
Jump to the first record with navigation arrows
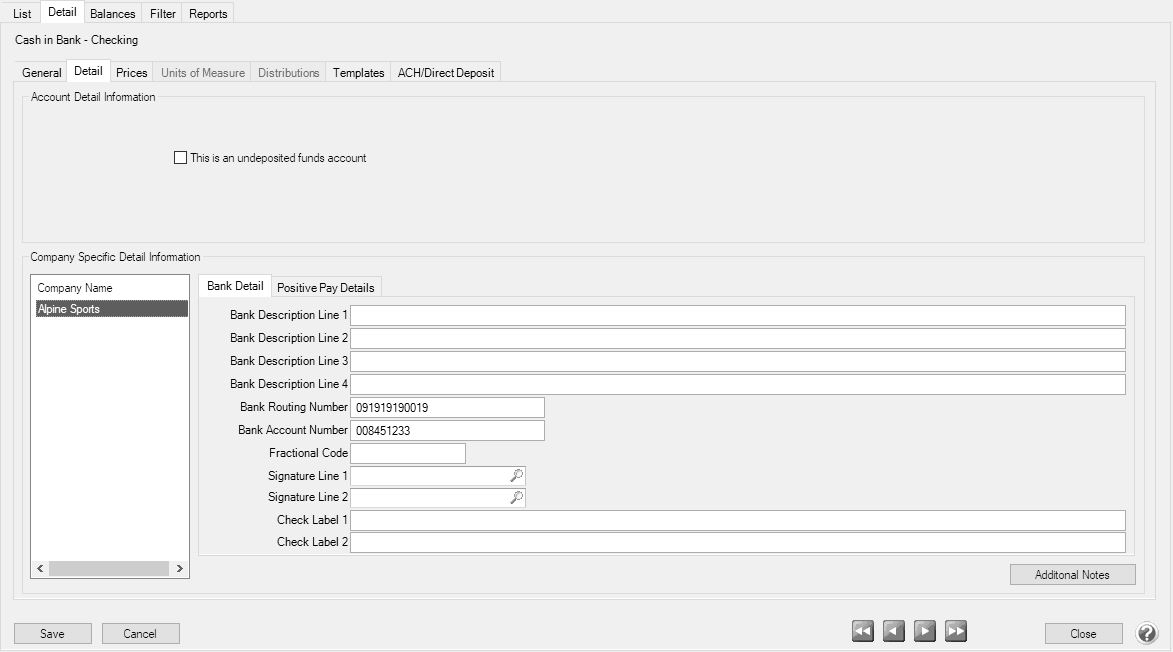pos(862,630)
